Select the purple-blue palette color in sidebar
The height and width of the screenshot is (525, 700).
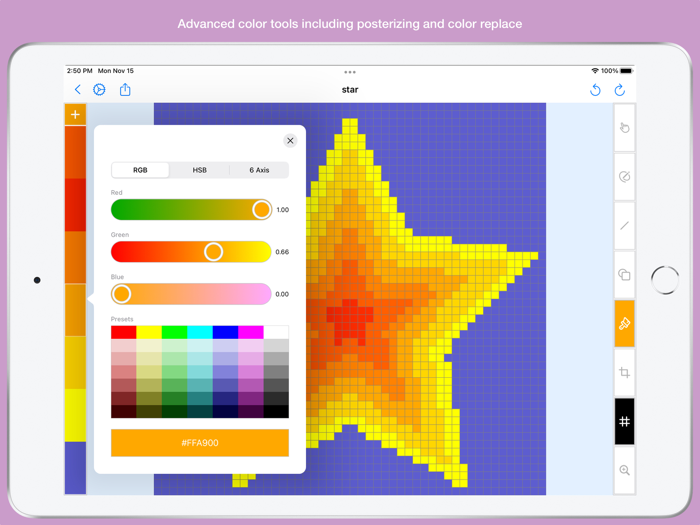click(x=75, y=468)
